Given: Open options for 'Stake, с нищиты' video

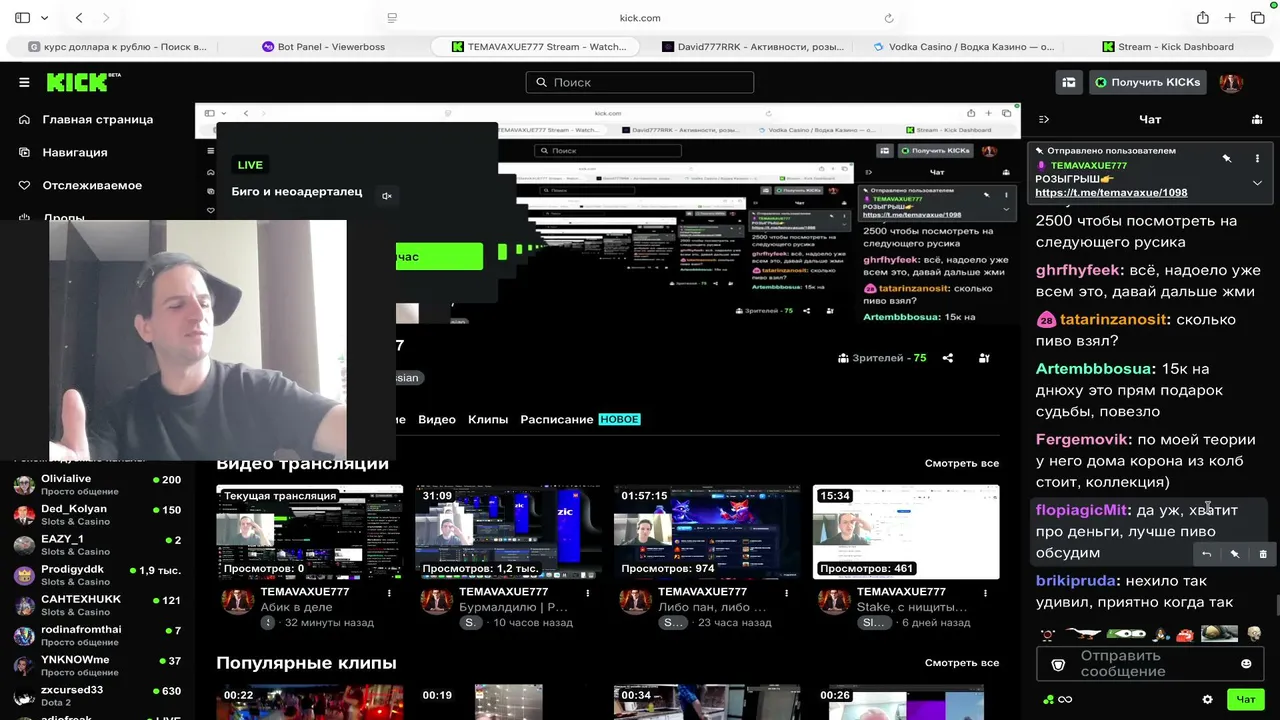Looking at the screenshot, I should click(985, 593).
